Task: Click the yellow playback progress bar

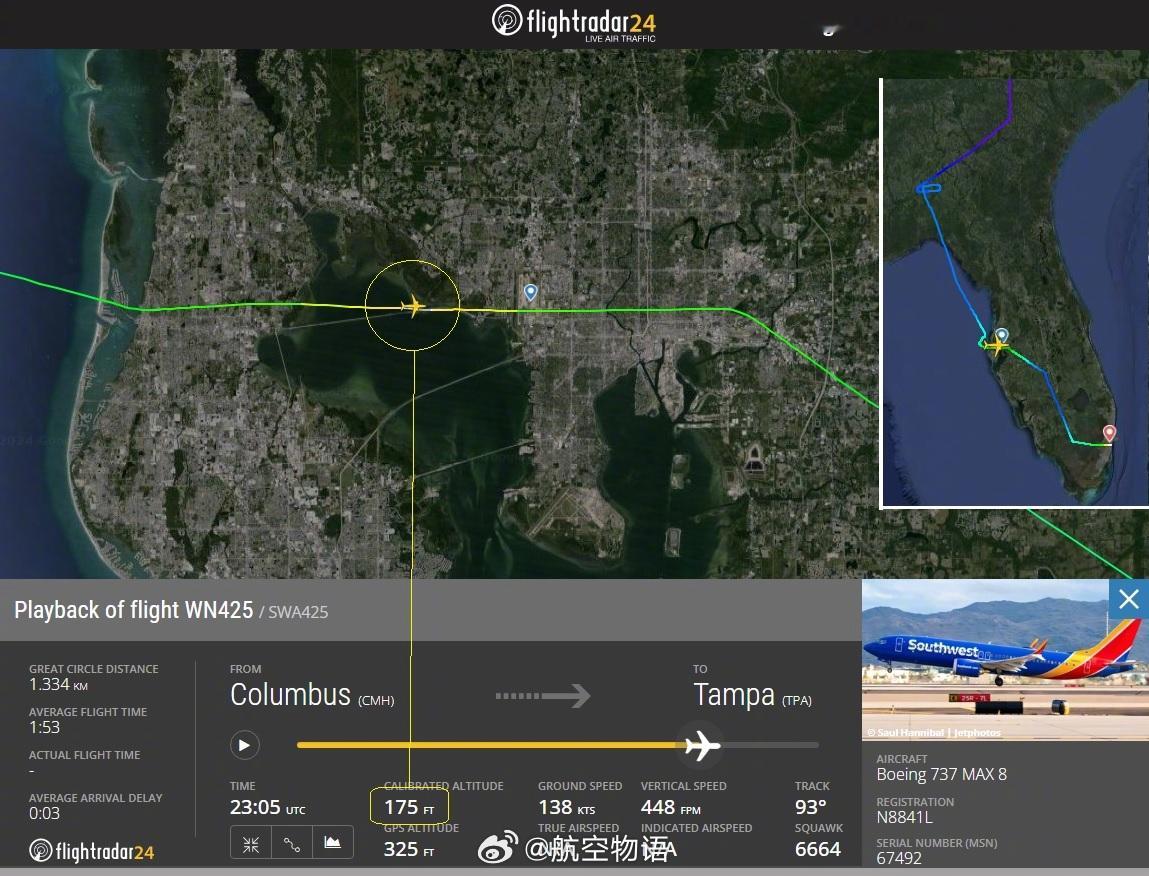Action: (x=489, y=745)
